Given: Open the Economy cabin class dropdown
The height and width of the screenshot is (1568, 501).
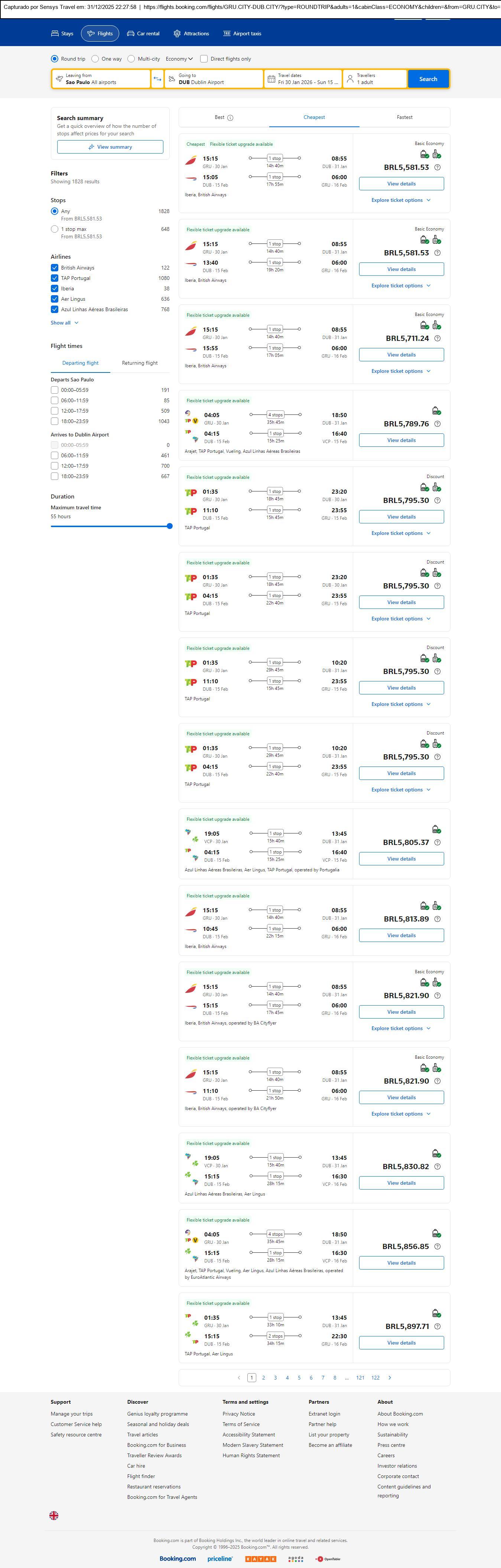Looking at the screenshot, I should (x=179, y=59).
